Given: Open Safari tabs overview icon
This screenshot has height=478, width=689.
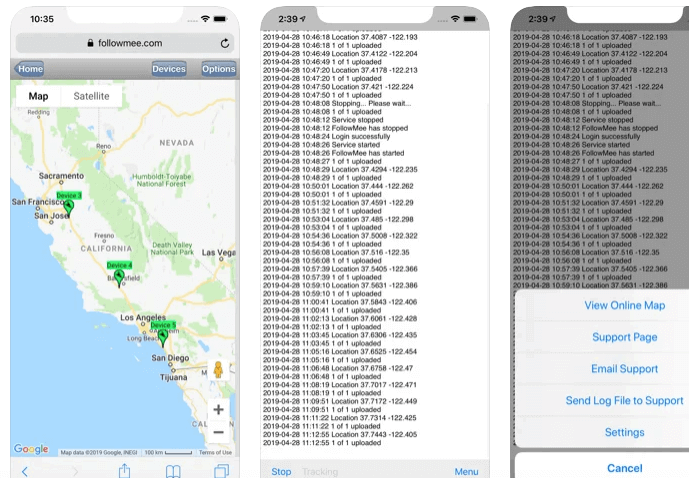Looking at the screenshot, I should click(221, 471).
